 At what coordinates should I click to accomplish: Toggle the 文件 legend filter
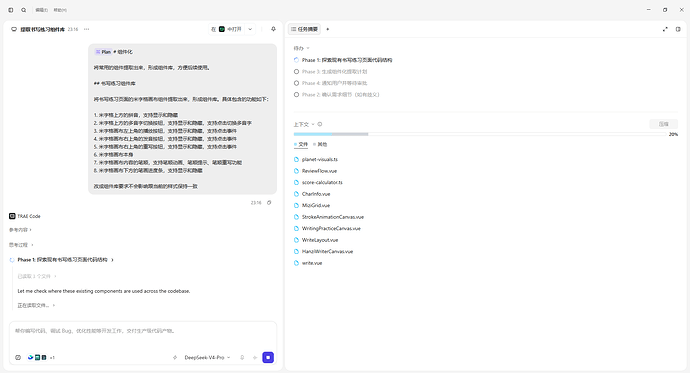pyautogui.click(x=301, y=144)
